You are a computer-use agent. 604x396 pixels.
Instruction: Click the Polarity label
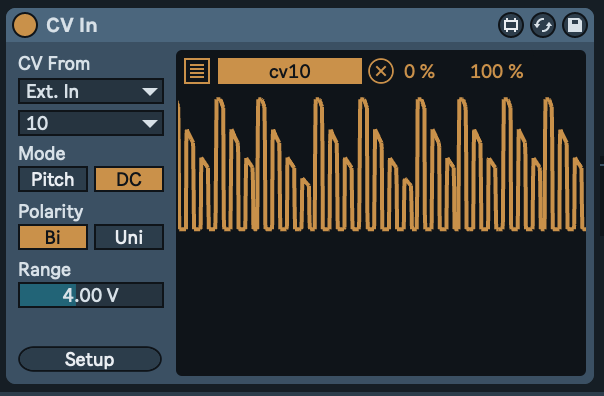(x=51, y=212)
